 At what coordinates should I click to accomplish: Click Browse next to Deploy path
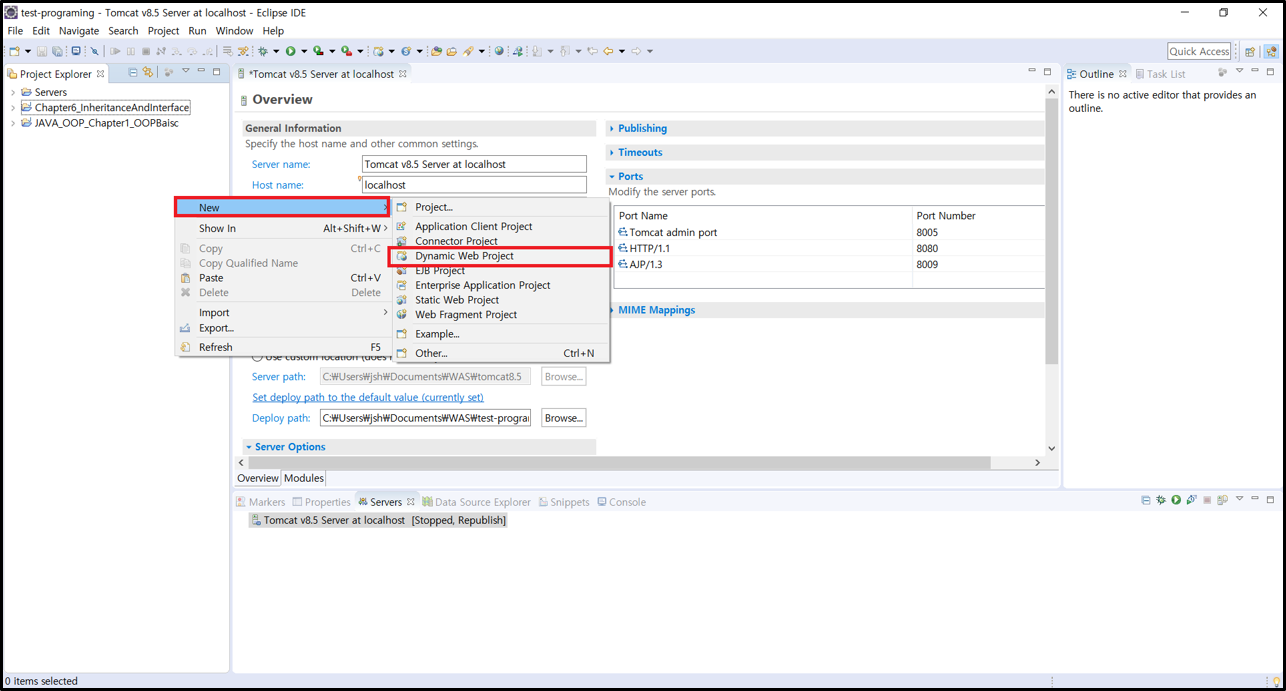[x=563, y=418]
